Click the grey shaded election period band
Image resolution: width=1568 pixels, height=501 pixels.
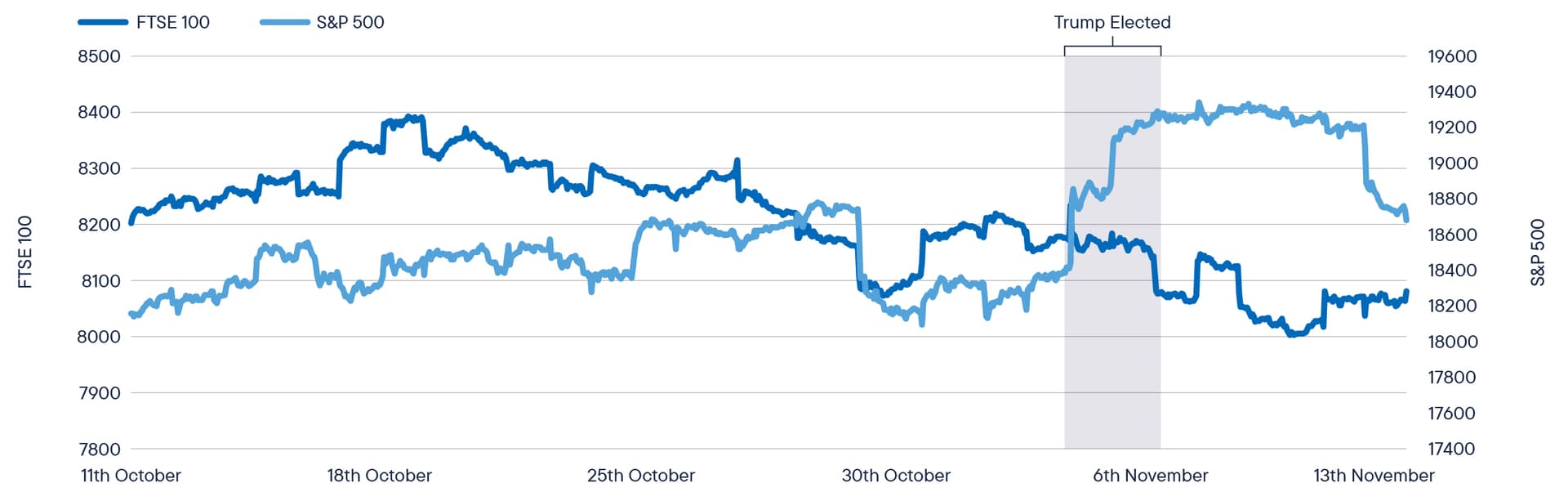click(x=1111, y=368)
